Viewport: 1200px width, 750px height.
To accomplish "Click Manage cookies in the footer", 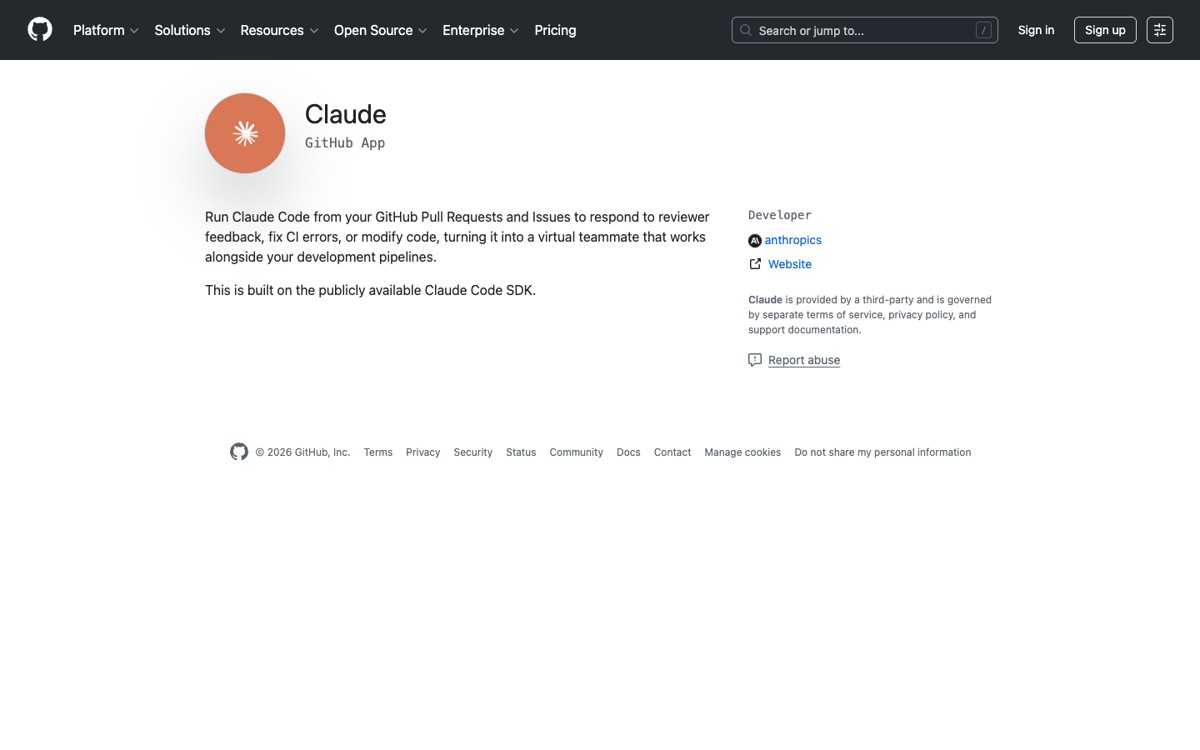I will 742,452.
